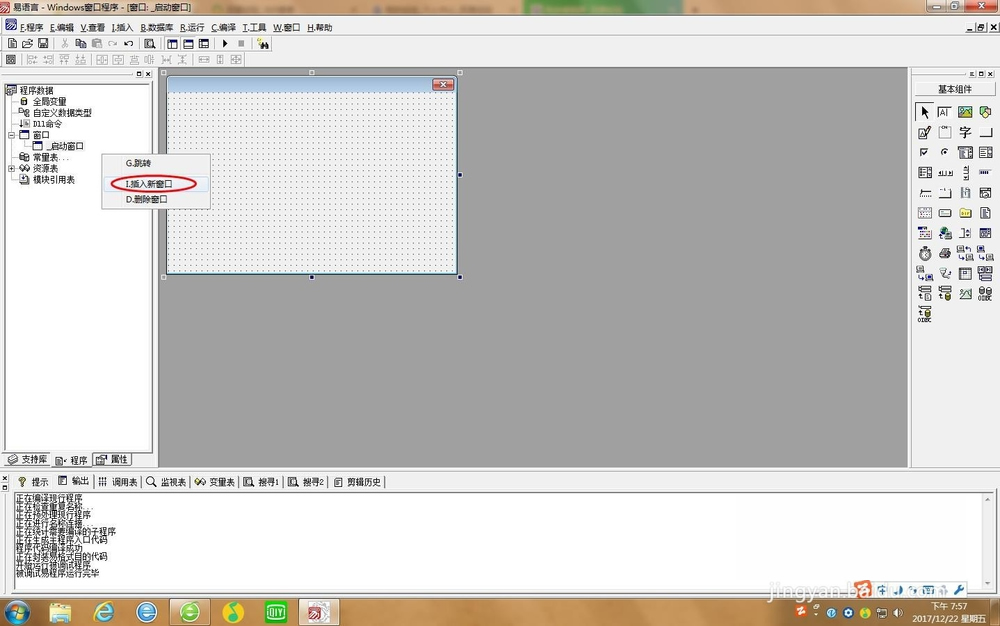Select the directory (DIR) box component icon

coord(965,213)
